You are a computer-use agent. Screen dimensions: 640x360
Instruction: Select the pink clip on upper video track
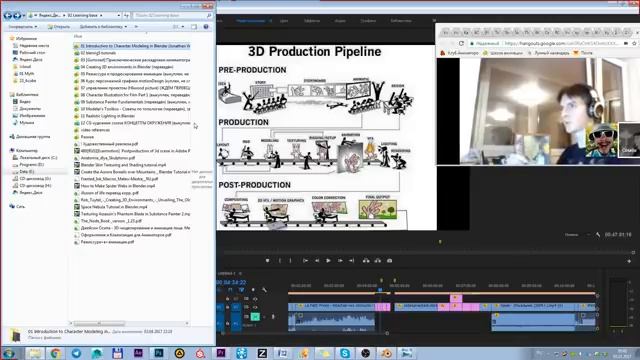point(456,298)
